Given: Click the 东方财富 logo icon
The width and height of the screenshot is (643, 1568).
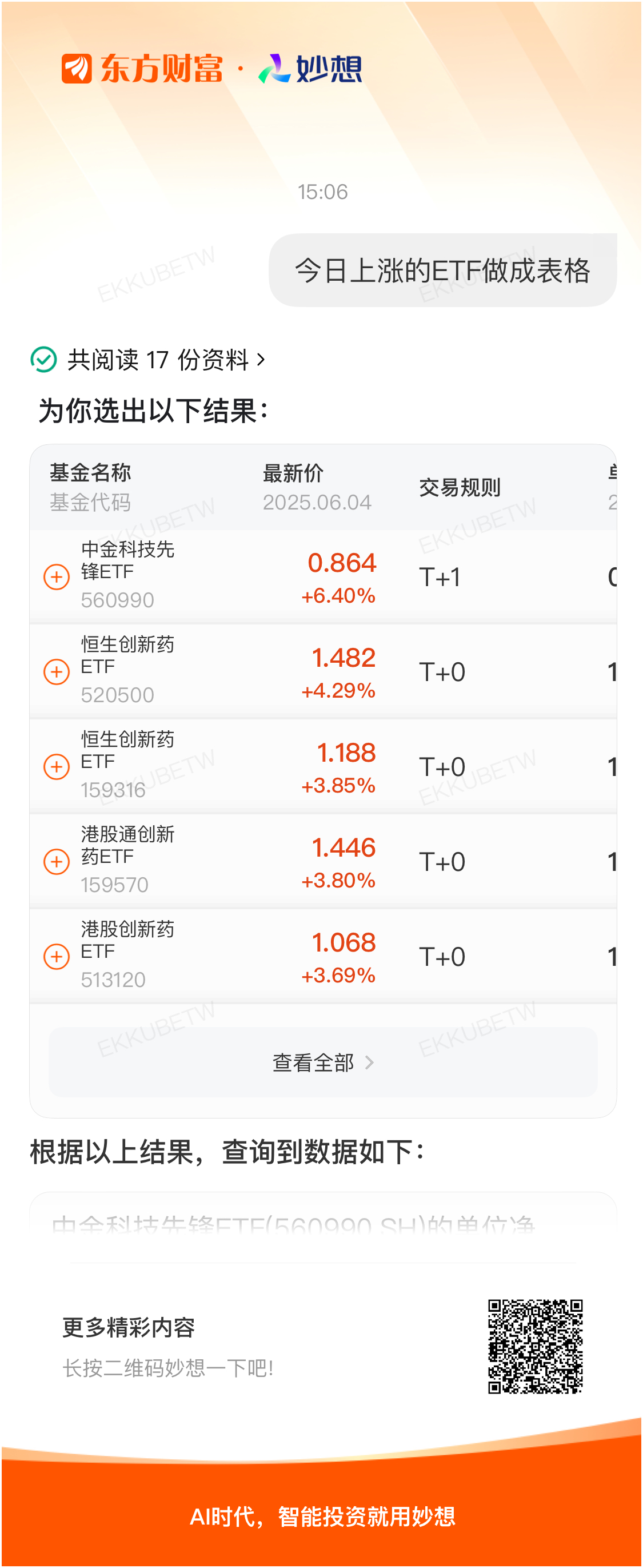Looking at the screenshot, I should 77,68.
